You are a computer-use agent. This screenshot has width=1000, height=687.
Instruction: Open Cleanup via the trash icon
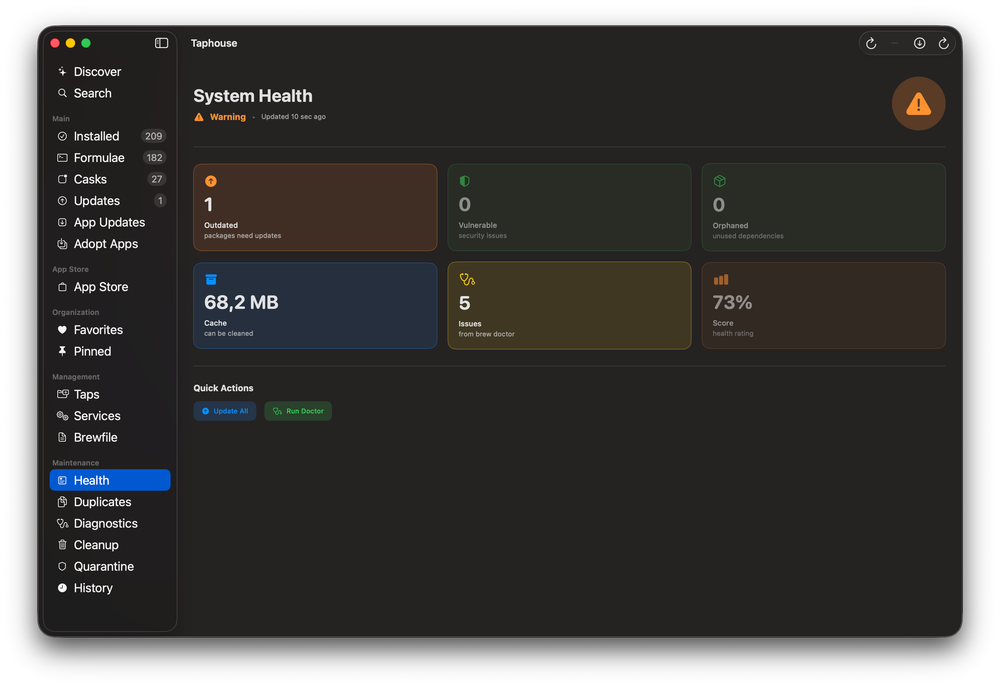[62, 544]
